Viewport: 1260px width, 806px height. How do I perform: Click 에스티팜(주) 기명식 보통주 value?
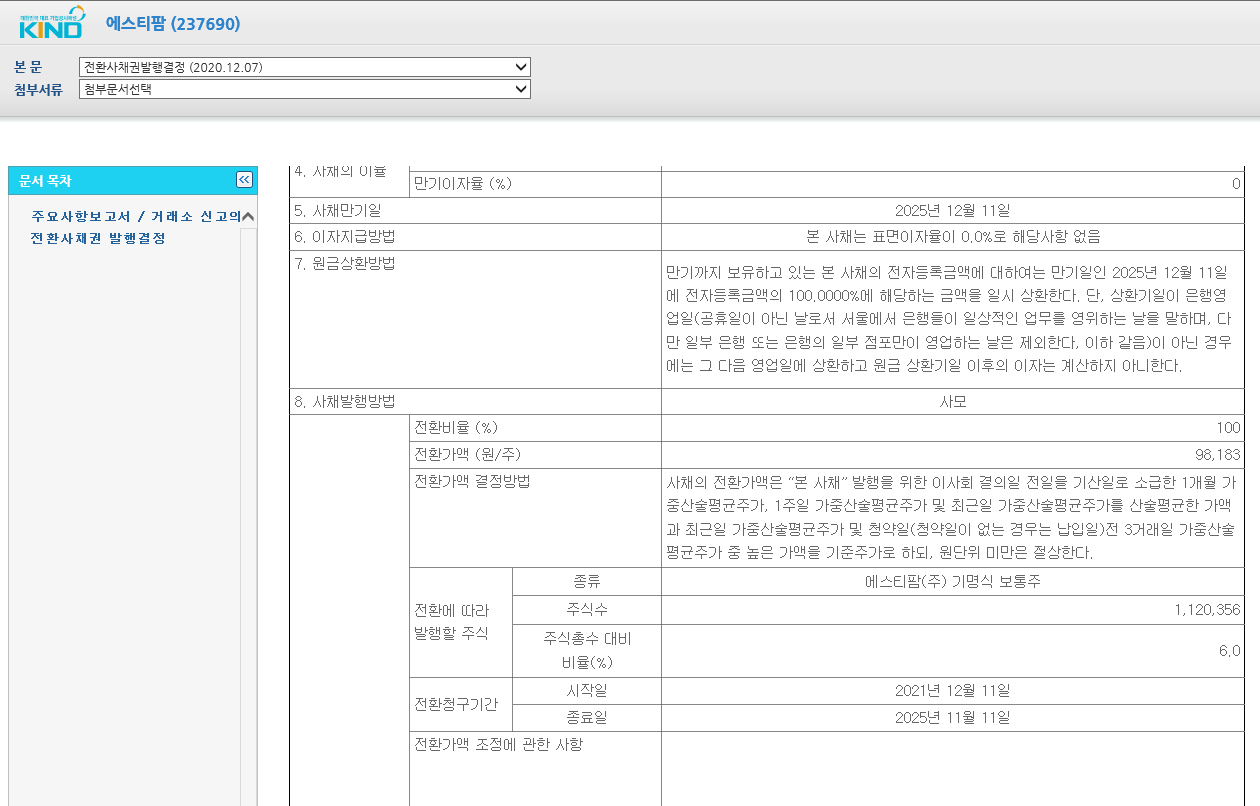point(952,582)
